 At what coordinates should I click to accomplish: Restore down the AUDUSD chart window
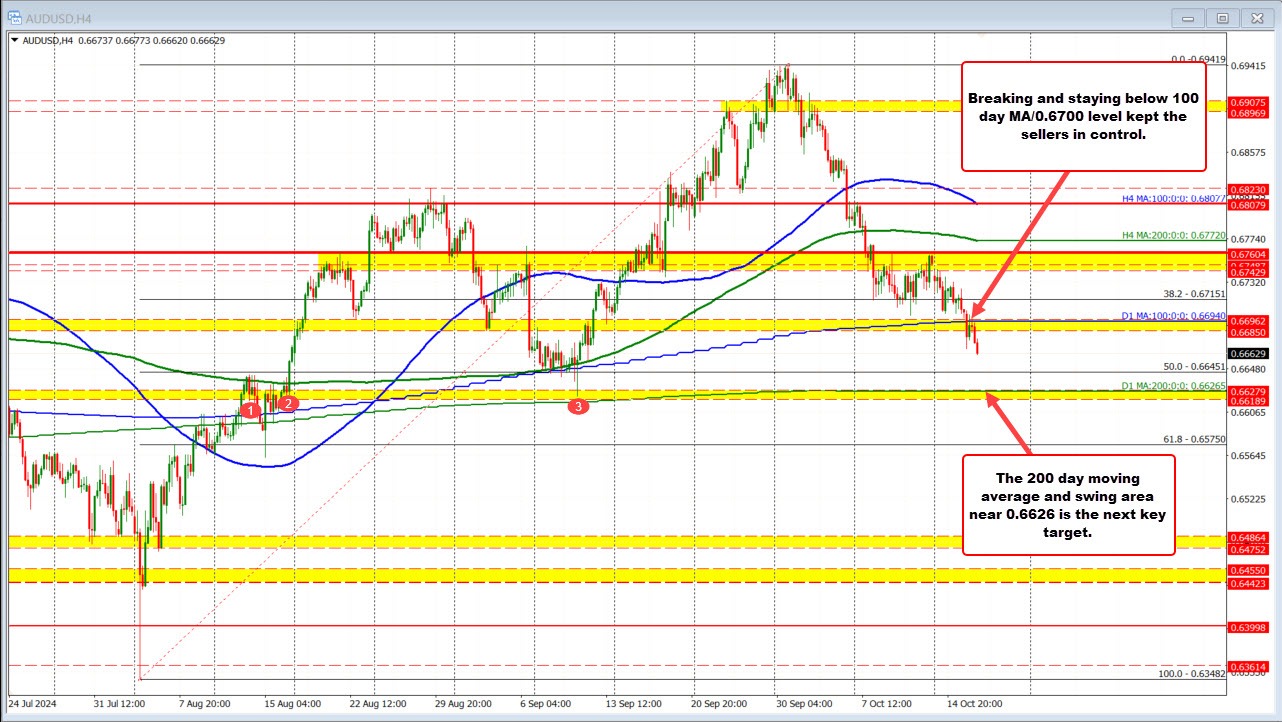point(1222,17)
